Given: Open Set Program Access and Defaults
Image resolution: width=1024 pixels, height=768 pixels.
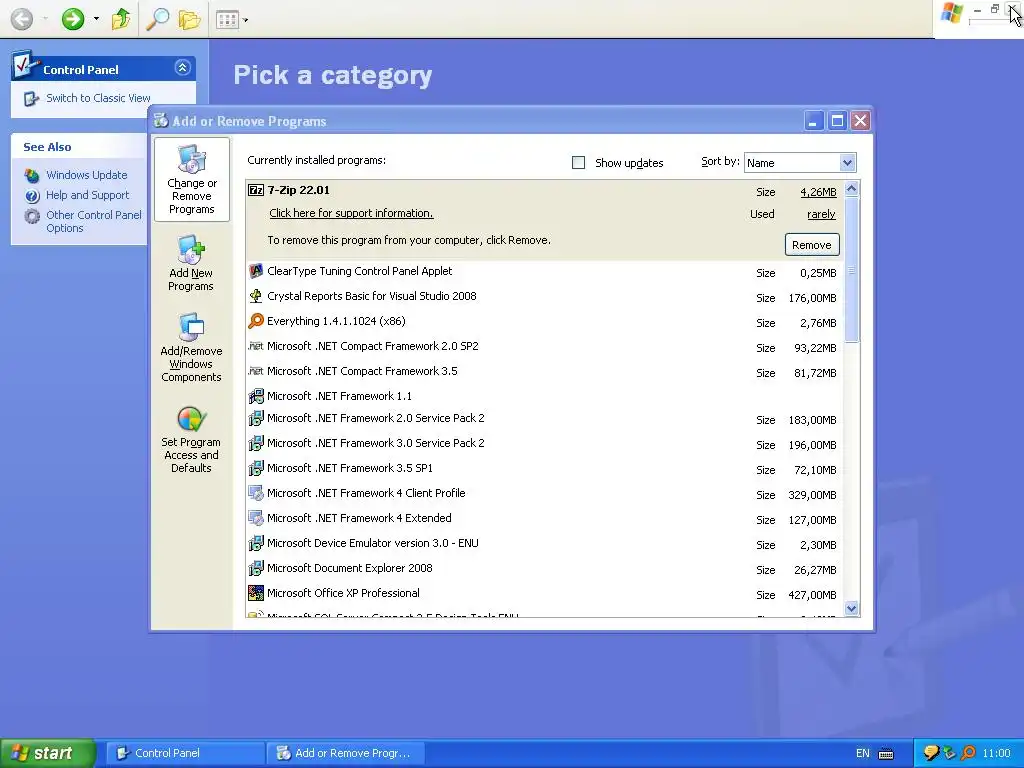Looking at the screenshot, I should [x=191, y=440].
